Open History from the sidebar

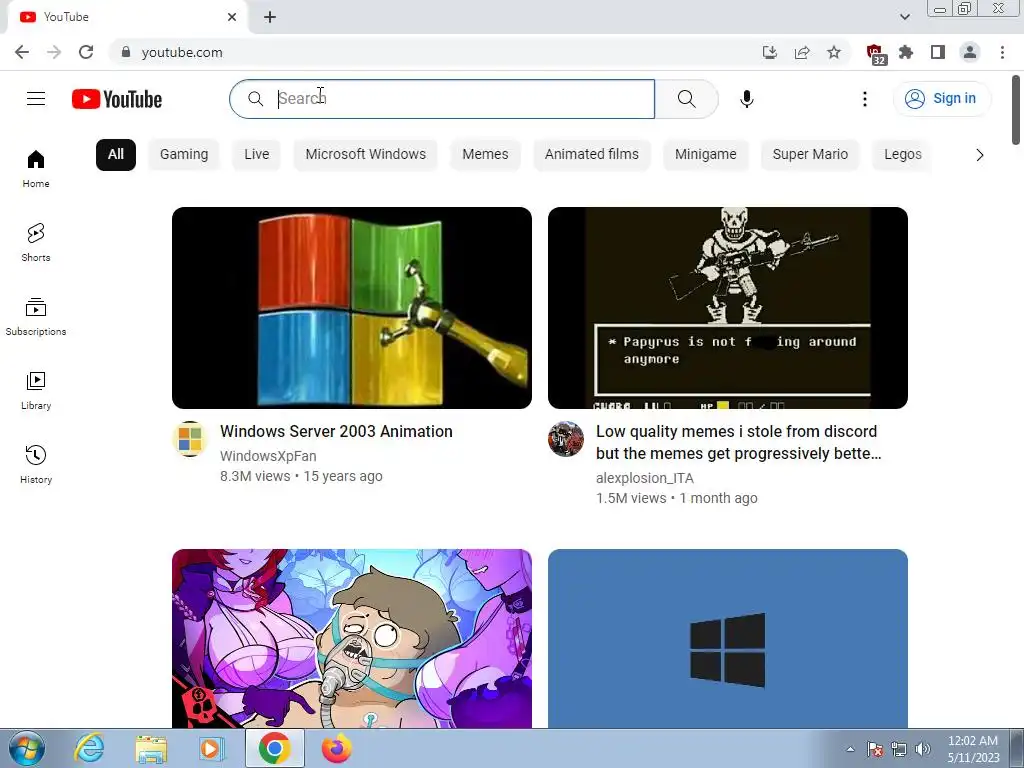pyautogui.click(x=36, y=464)
